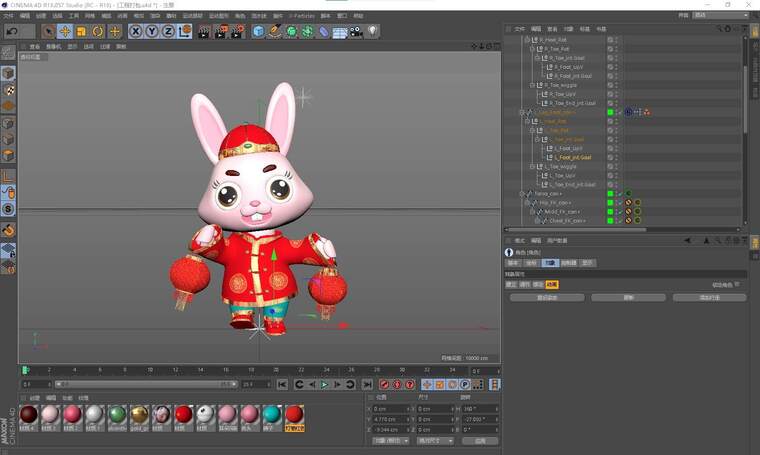Collapse the Torso_con+ hierarchy node
This screenshot has height=455, width=760.
click(x=522, y=194)
